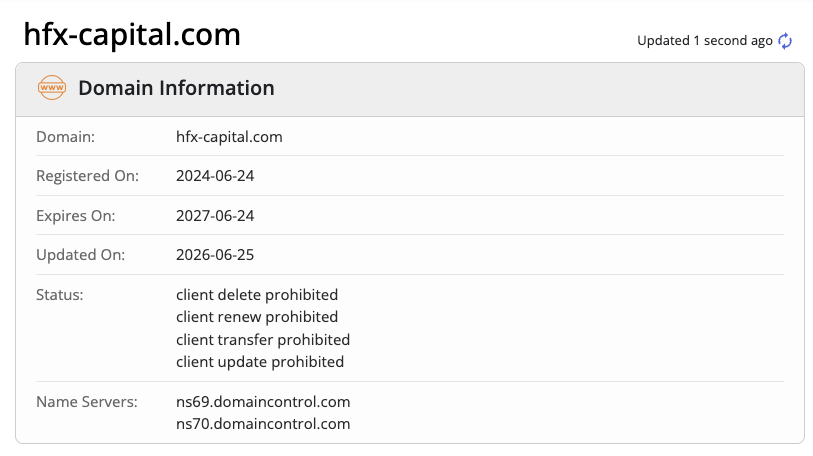Click the hfx-capital.com page title
The height and width of the screenshot is (456, 813).
click(132, 35)
